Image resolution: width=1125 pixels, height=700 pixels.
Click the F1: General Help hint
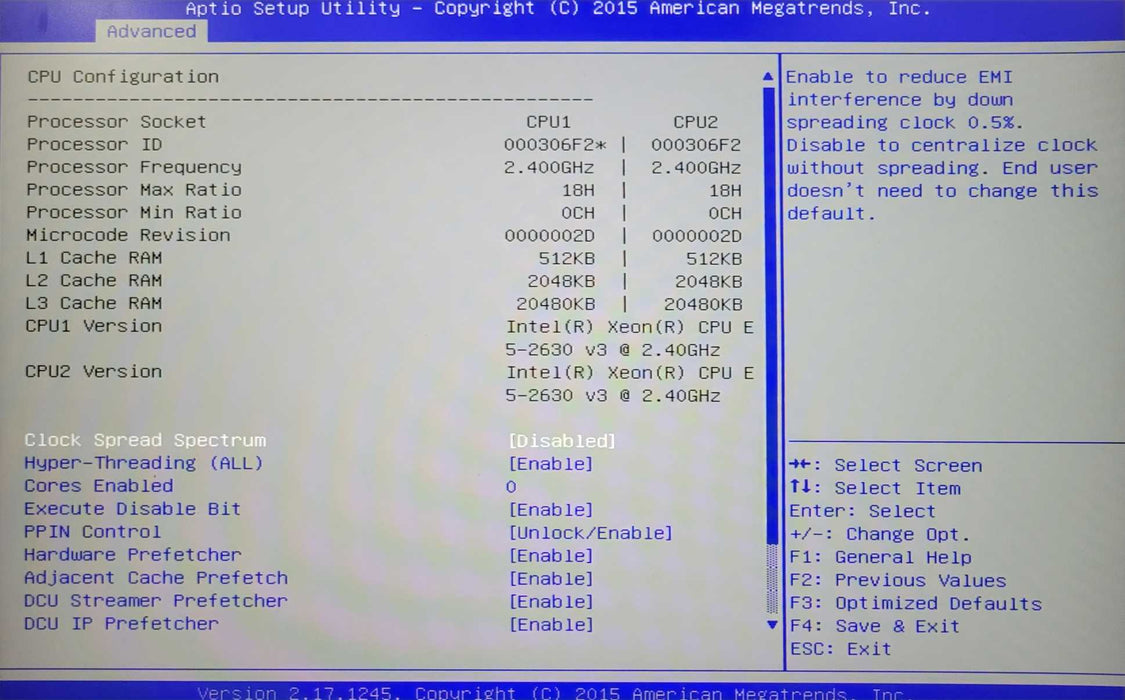click(880, 557)
